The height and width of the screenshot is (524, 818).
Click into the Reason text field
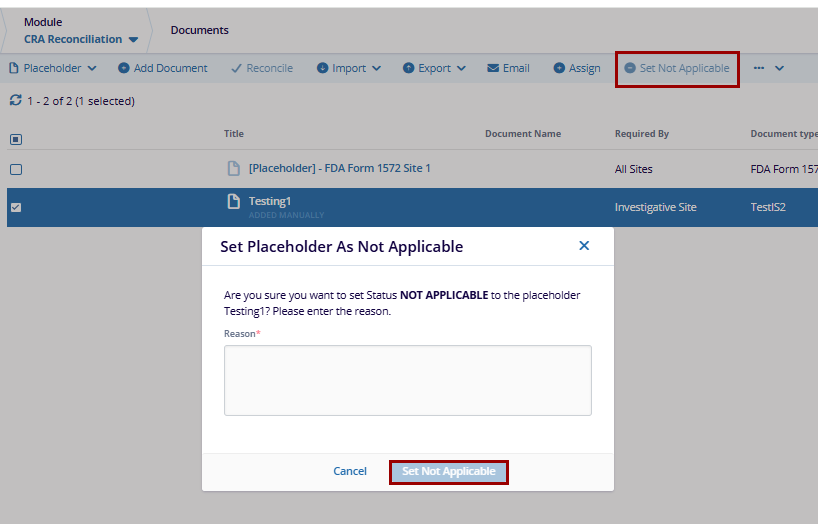click(407, 380)
